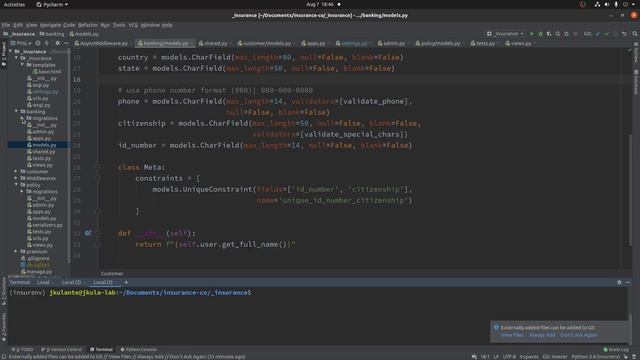Commit changes with the green checkmark icon
The image size is (640, 360).
coord(607,34)
